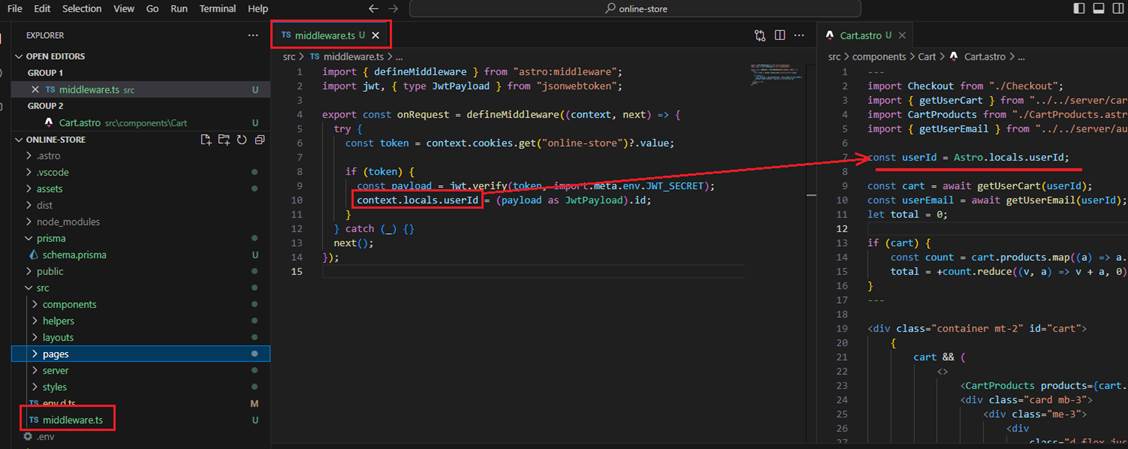This screenshot has width=1128, height=449.
Task: Expand the layouts folder
Action: tap(35, 337)
